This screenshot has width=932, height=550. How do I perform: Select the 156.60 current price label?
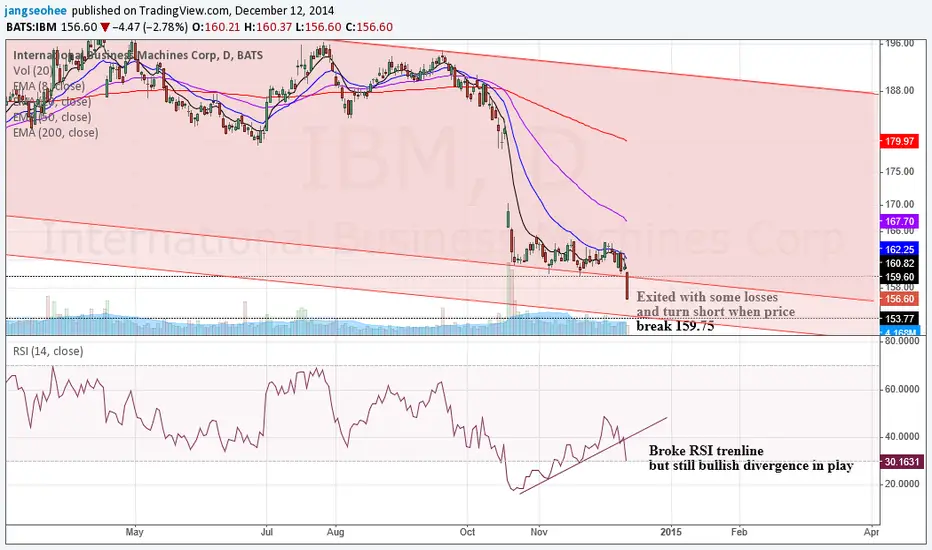(x=899, y=299)
